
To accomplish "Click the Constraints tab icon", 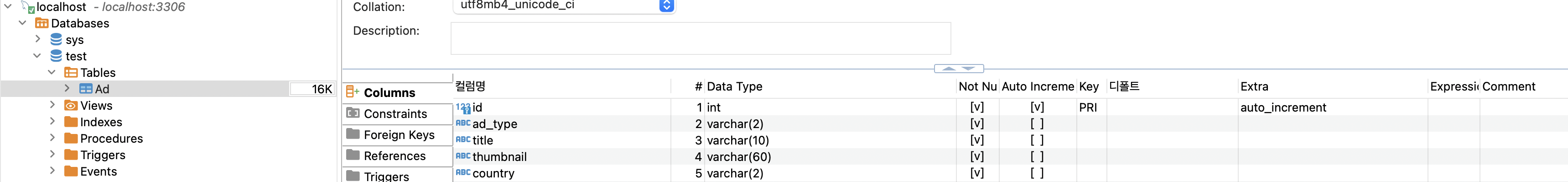I will [x=353, y=113].
